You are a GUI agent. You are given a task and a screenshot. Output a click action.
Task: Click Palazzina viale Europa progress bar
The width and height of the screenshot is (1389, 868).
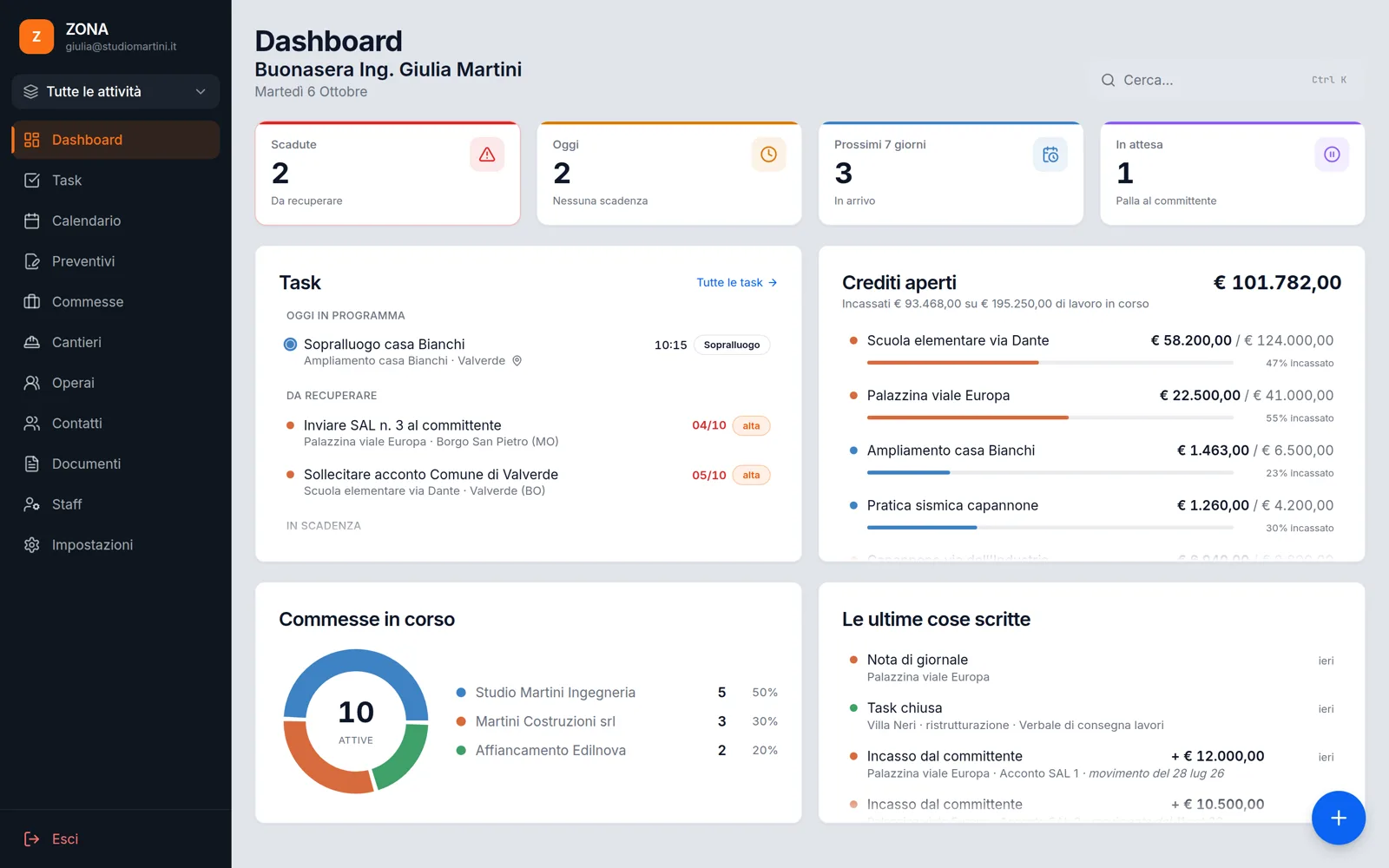(1050, 418)
